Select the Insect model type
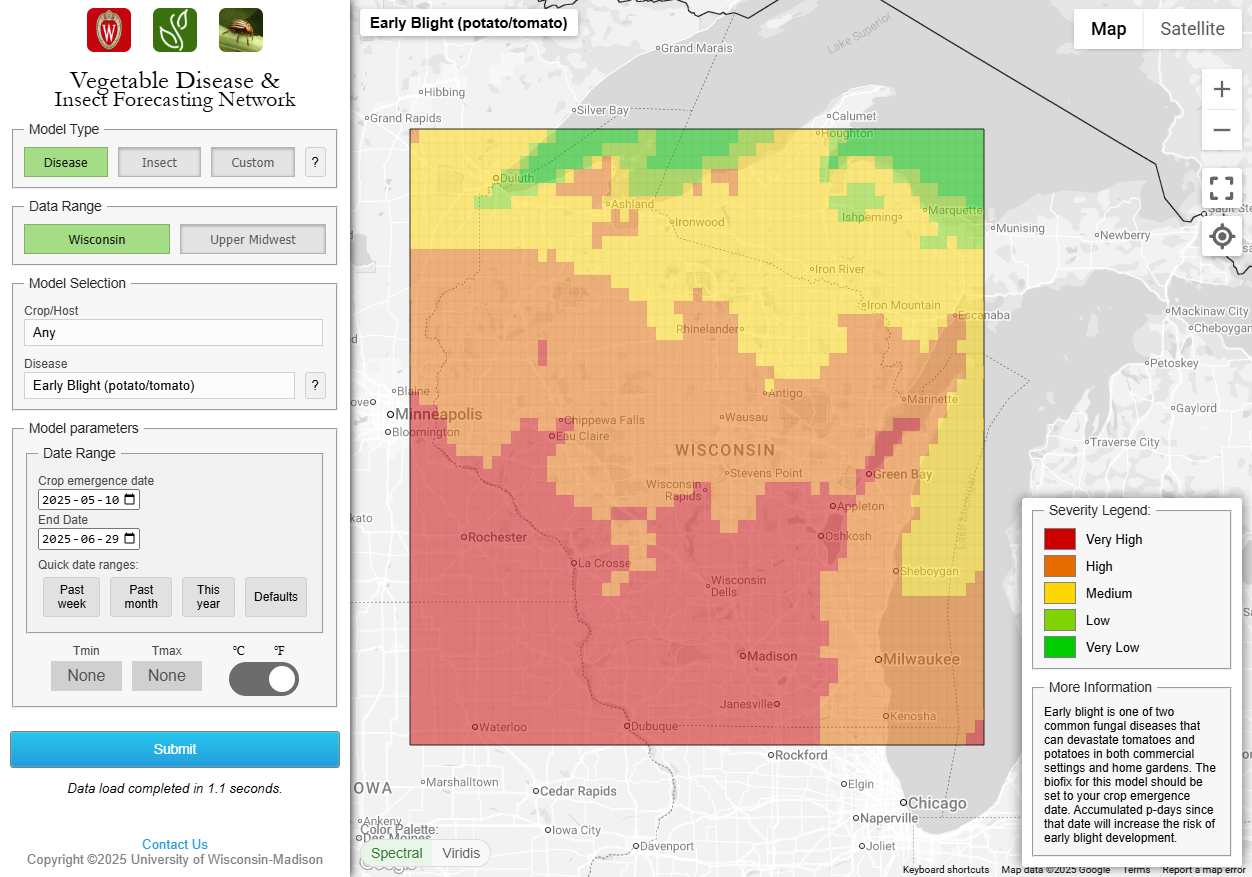Viewport: 1252px width, 877px height. 159,162
